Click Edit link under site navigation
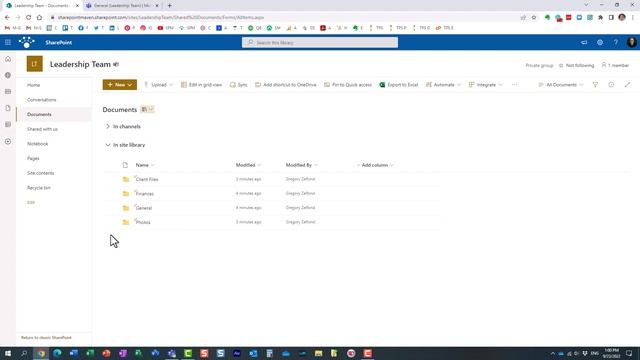The width and height of the screenshot is (640, 360). point(31,202)
